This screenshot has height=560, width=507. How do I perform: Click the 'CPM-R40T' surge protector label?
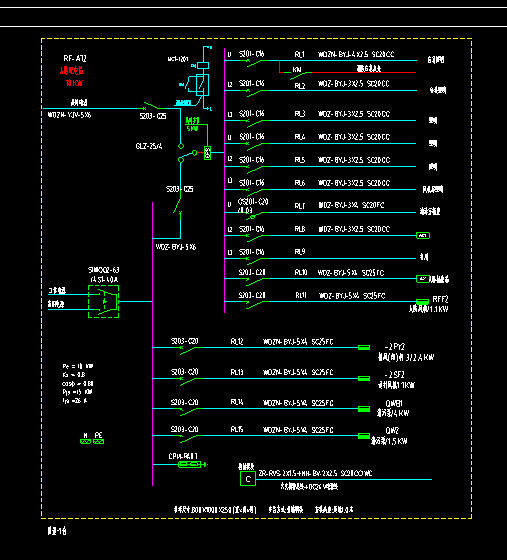[183, 456]
